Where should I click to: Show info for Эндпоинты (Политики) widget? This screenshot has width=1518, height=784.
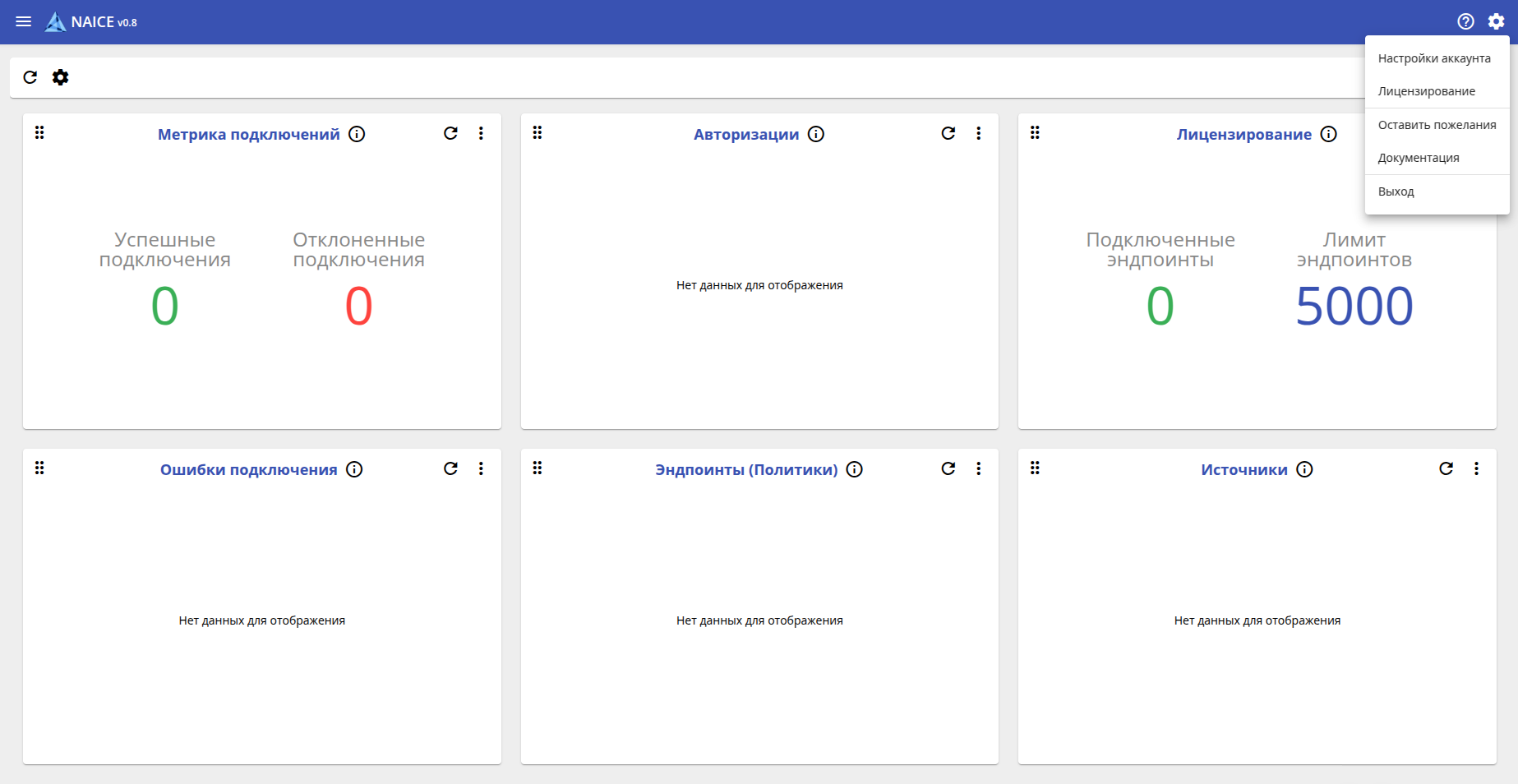click(x=854, y=469)
